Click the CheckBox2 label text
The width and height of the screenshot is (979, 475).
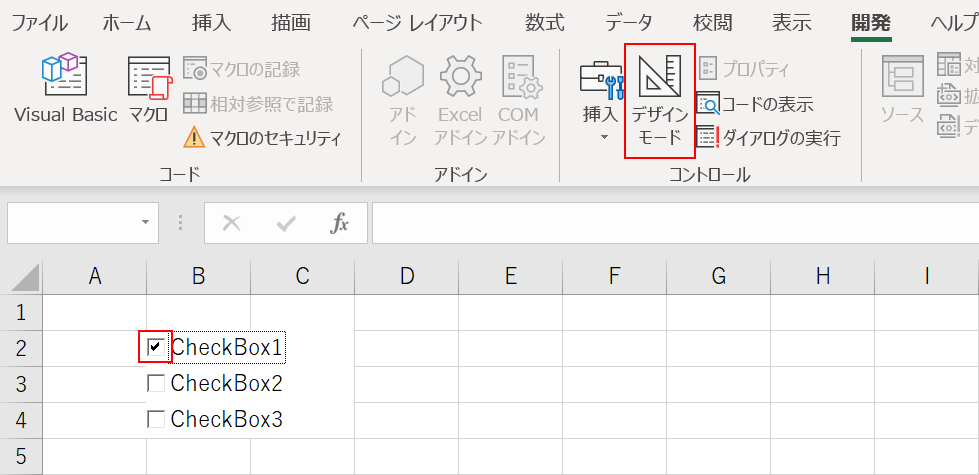coord(227,383)
